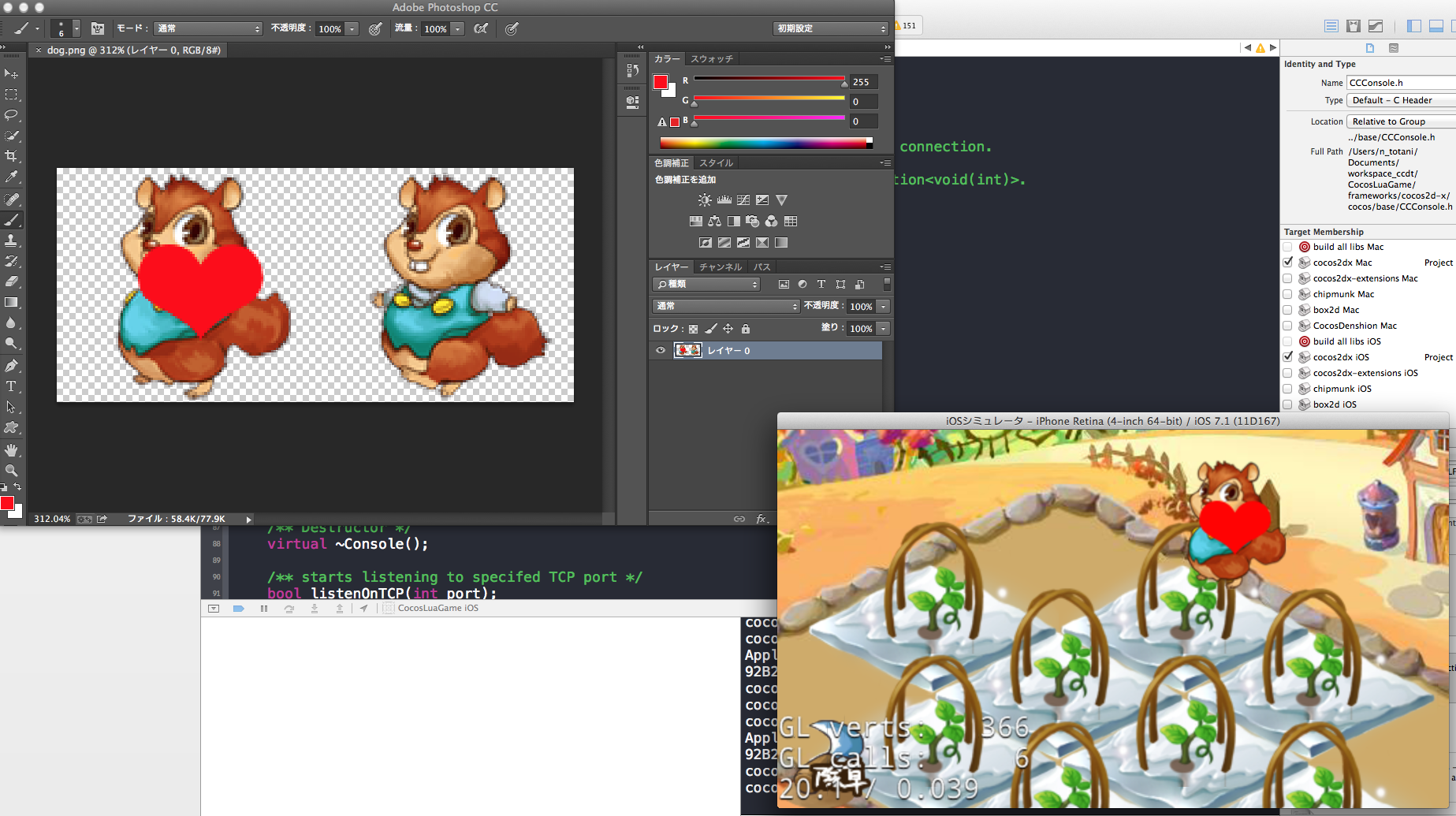Image resolution: width=1456 pixels, height=816 pixels.
Task: Open the 初期設定 workspace dropdown
Action: pos(831,28)
